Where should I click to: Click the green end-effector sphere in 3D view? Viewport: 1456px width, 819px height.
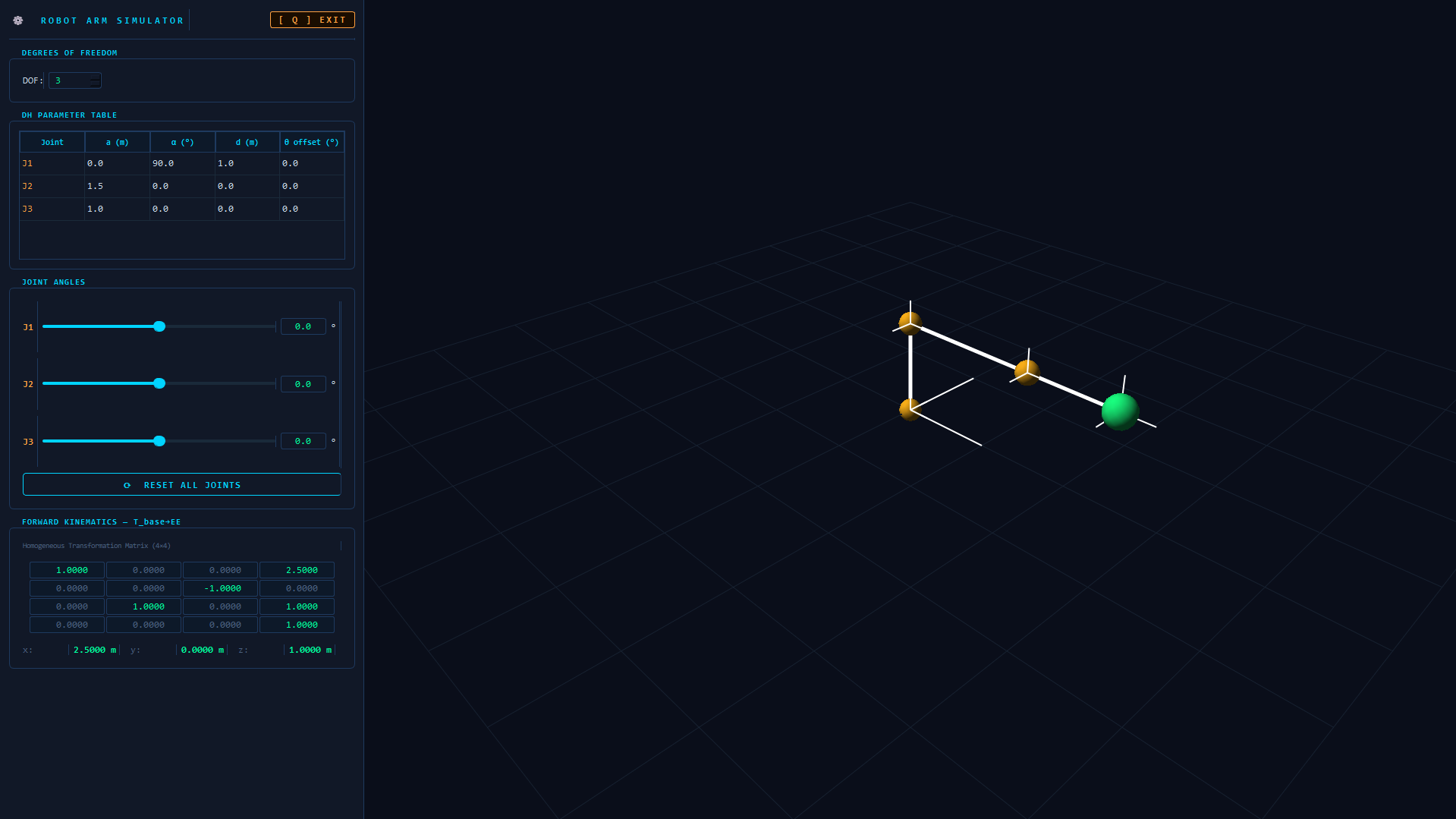1120,411
